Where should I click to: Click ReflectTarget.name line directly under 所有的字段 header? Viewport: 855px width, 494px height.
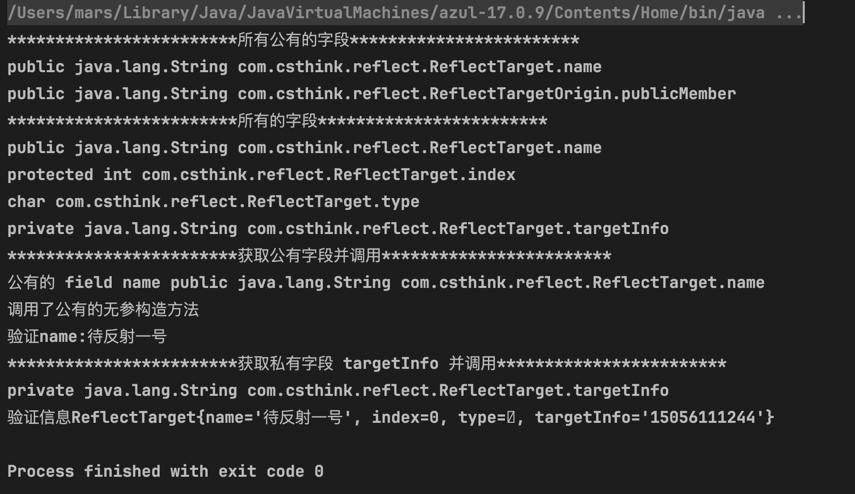click(x=304, y=148)
